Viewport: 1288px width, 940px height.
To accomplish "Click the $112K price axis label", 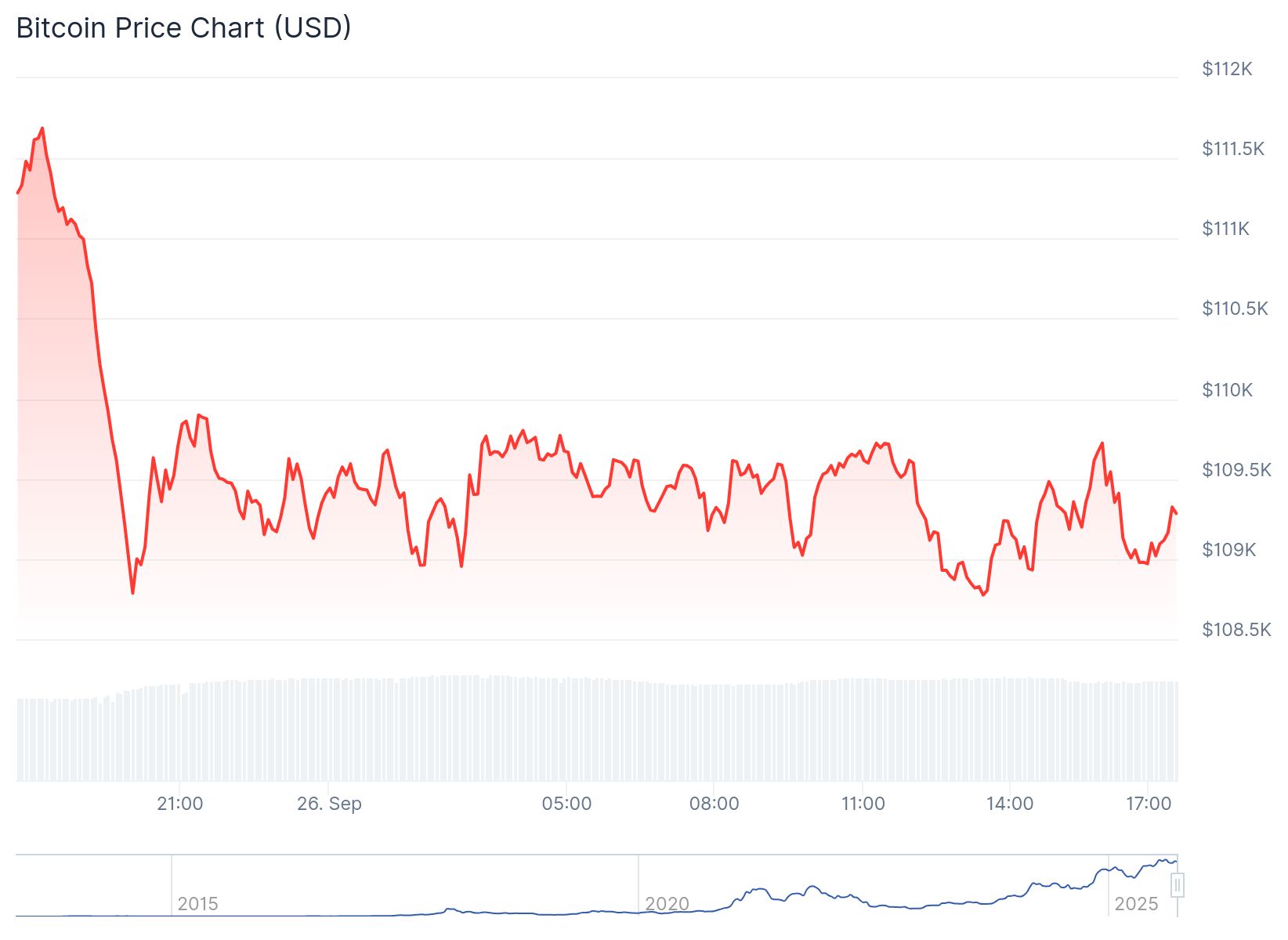I will click(1227, 69).
